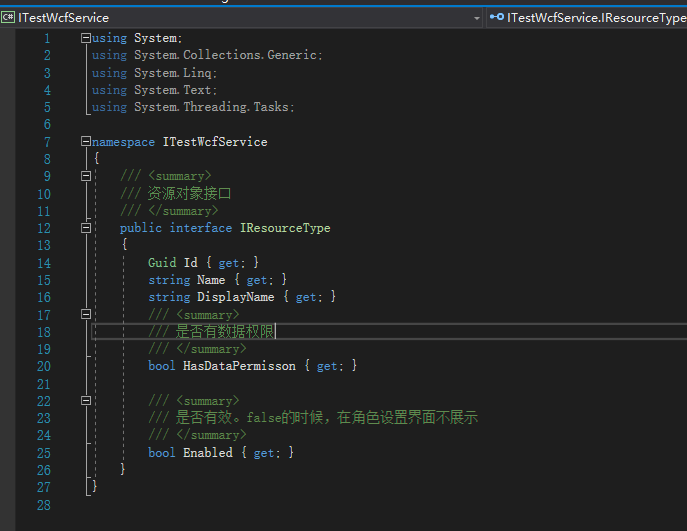Click the public keyword on line 12
Screen dimensions: 687x531
tap(140, 228)
